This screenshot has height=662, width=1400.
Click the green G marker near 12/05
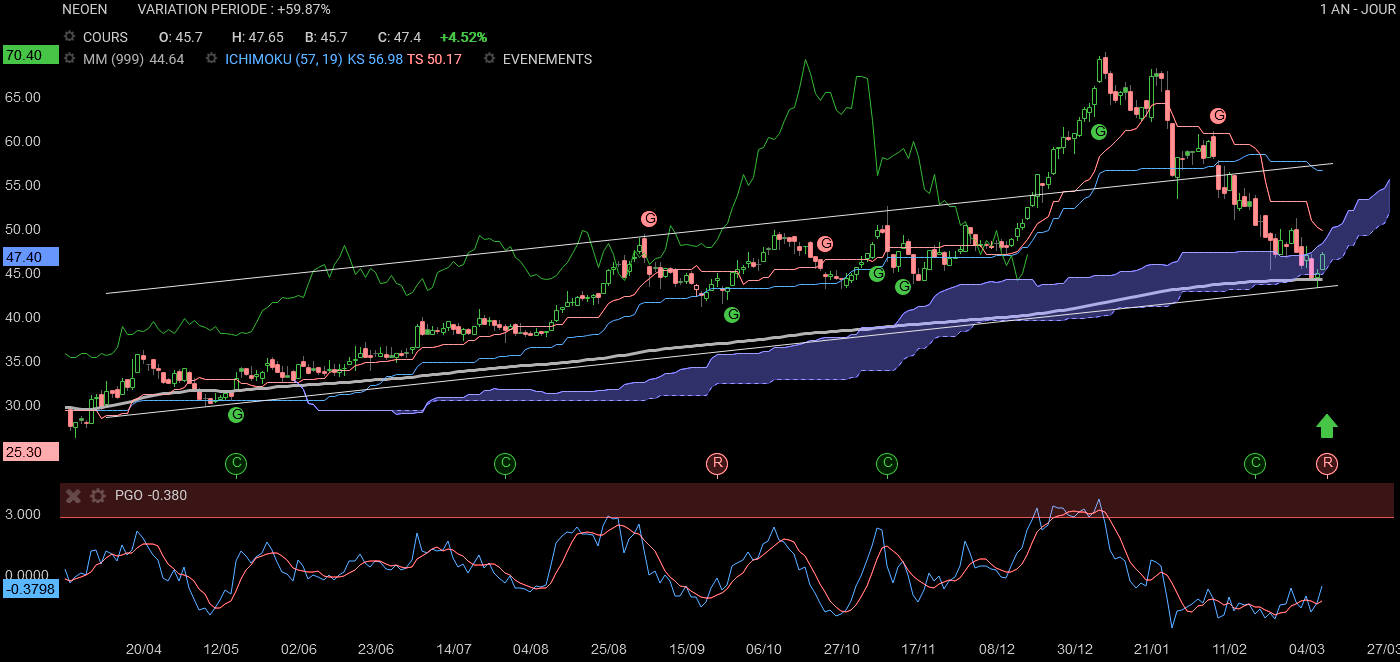[236, 414]
